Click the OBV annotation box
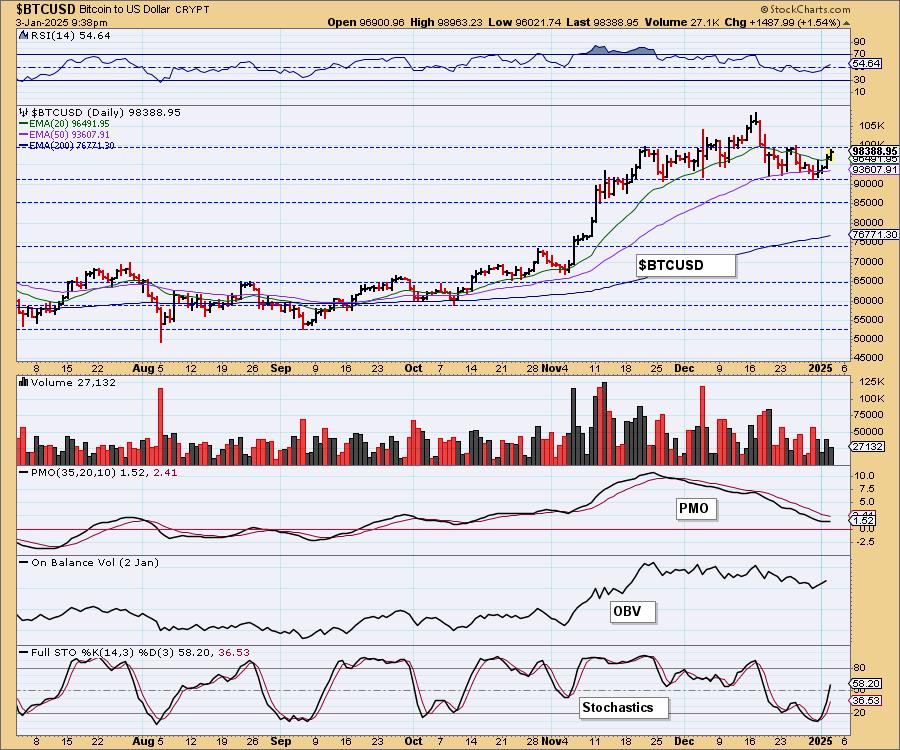 (x=633, y=611)
